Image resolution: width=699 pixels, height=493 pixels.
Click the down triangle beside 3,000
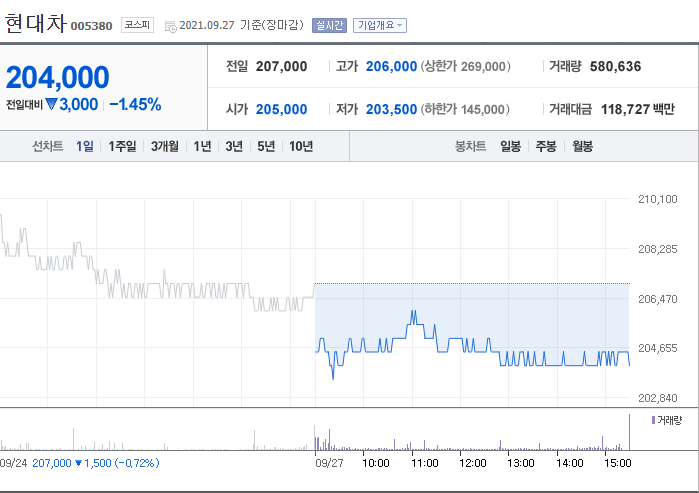click(52, 104)
